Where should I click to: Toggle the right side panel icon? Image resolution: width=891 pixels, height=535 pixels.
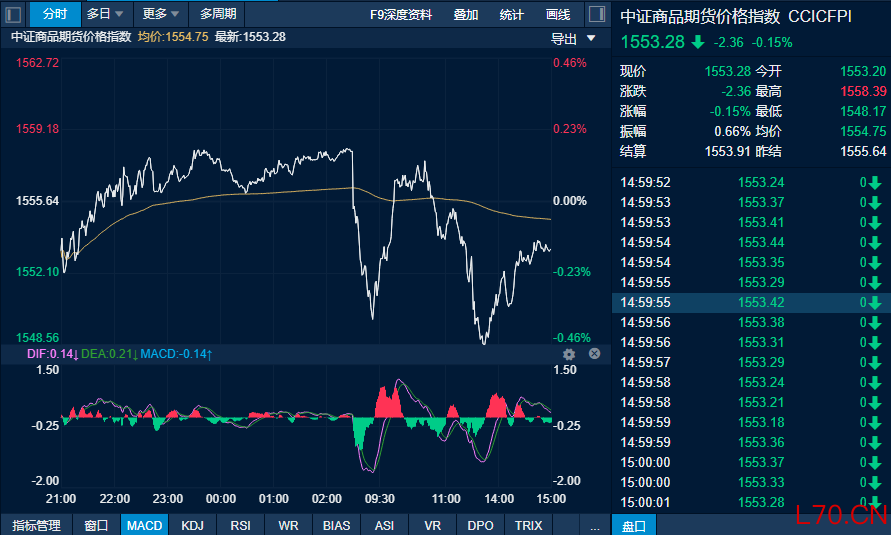coord(597,14)
